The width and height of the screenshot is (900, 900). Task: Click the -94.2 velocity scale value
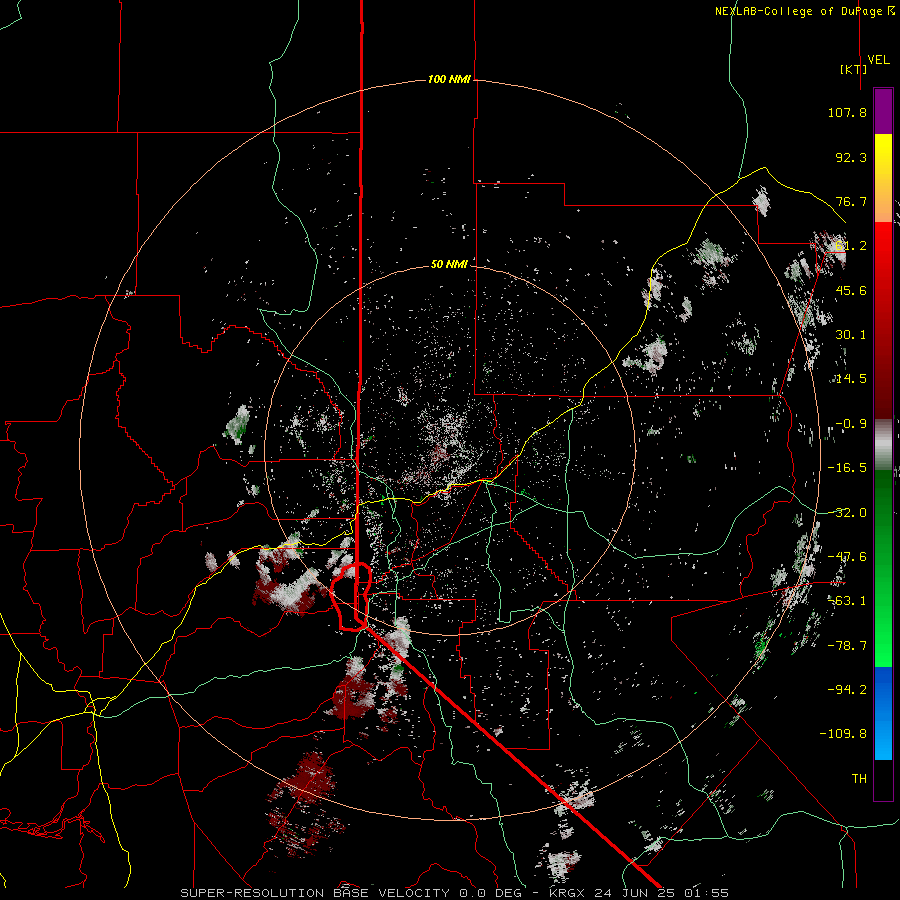[847, 689]
